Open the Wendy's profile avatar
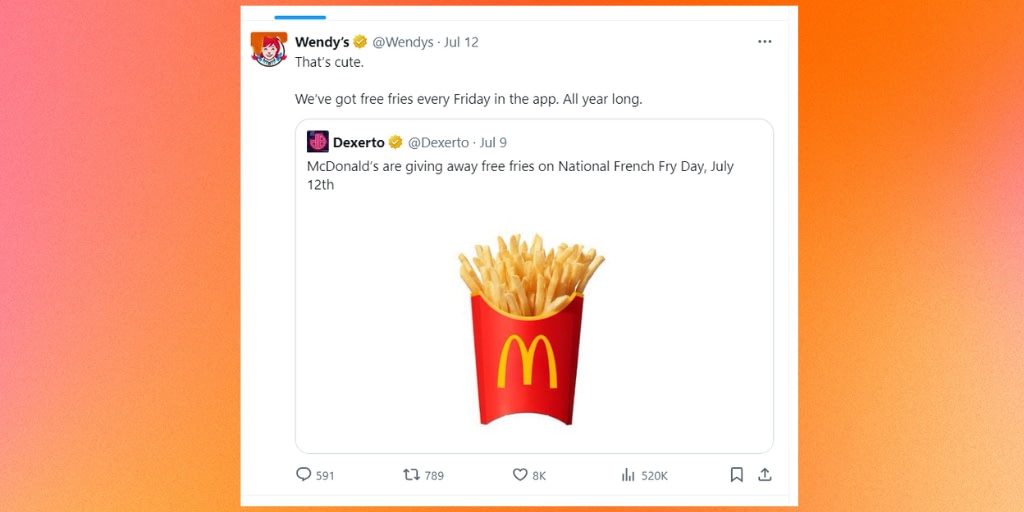The image size is (1024, 512). [269, 49]
